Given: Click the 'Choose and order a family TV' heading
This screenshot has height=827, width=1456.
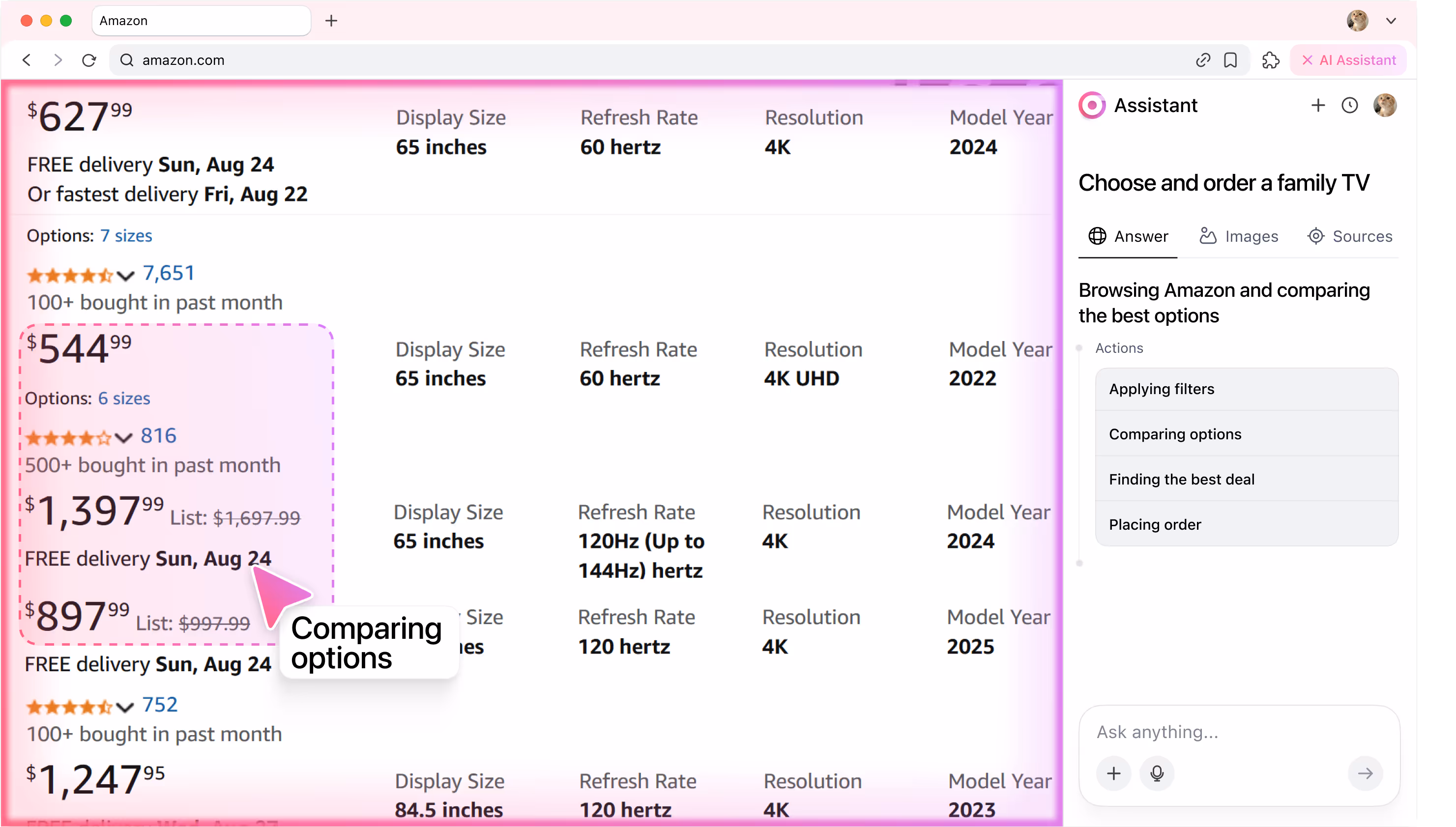Looking at the screenshot, I should (x=1223, y=182).
